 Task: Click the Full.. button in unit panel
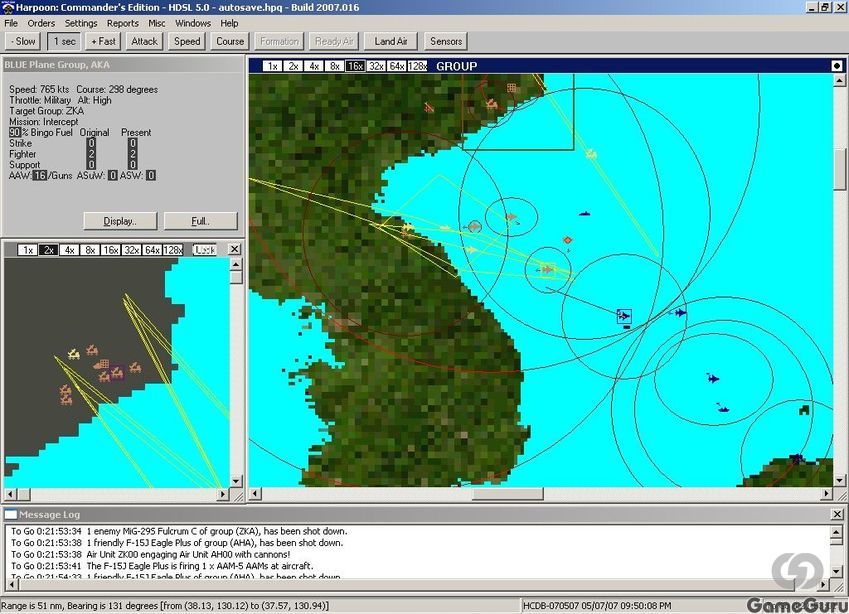tap(200, 221)
